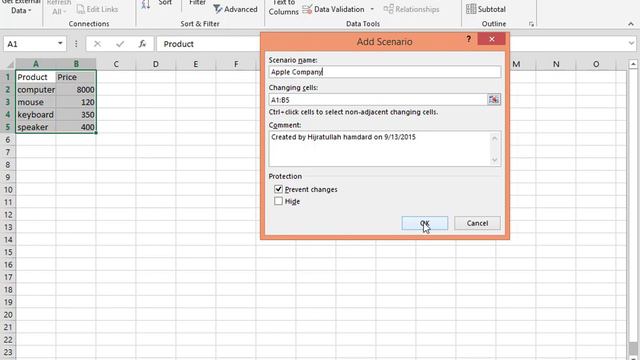Select column A header
This screenshot has width=640, height=360.
[36, 64]
